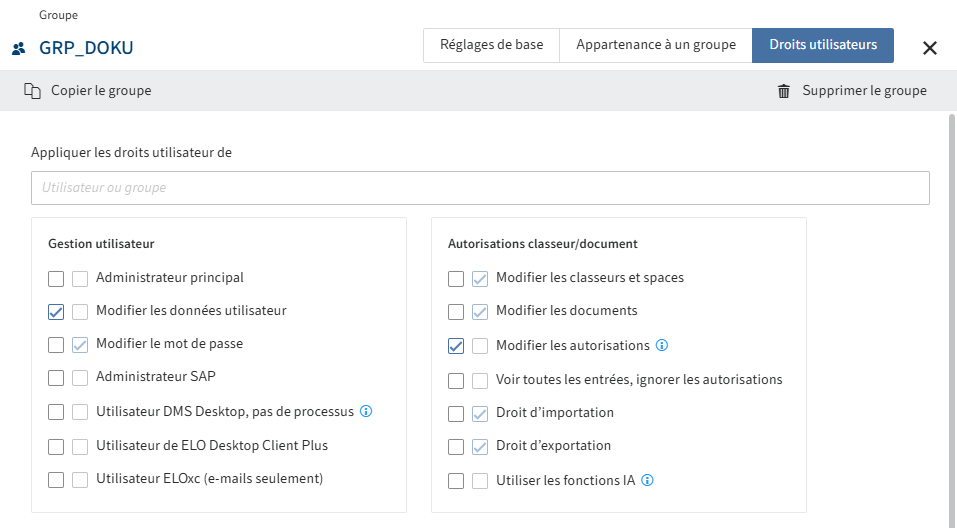This screenshot has width=957, height=528.
Task: Open info icon for Utiliser les fonctions IA
Action: [x=647, y=480]
